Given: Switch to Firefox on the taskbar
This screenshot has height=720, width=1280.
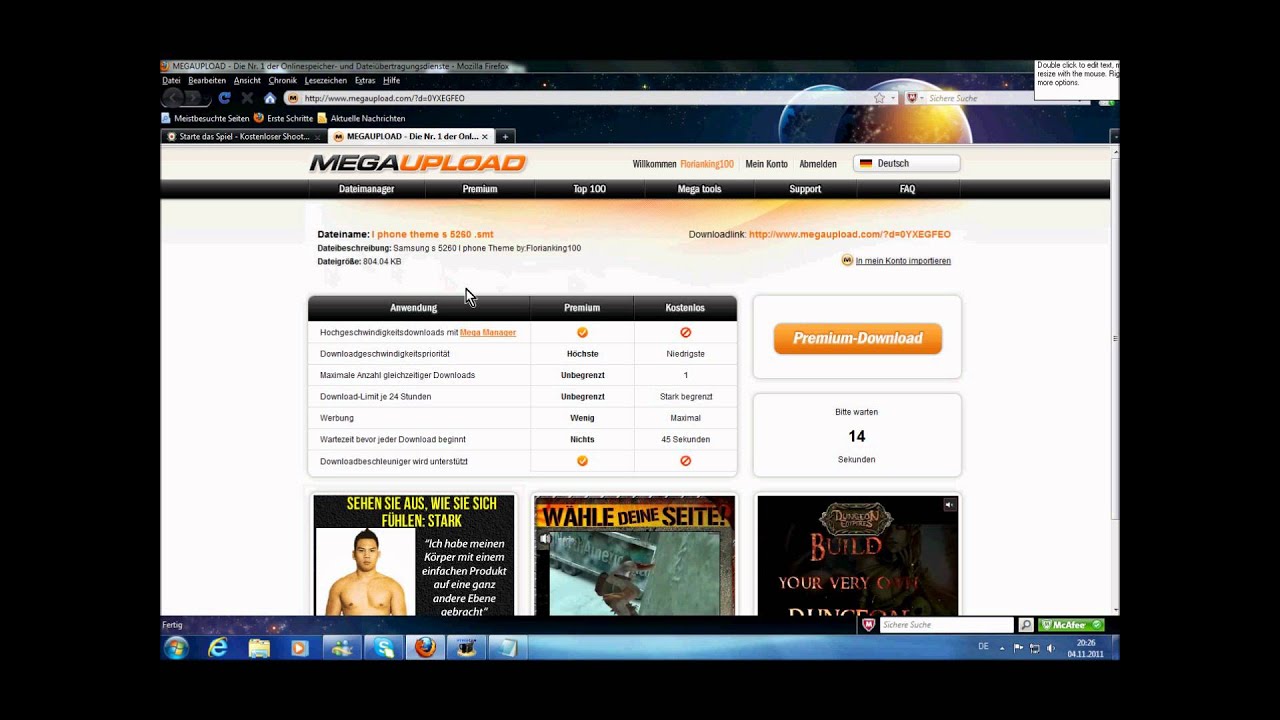Looking at the screenshot, I should [425, 648].
